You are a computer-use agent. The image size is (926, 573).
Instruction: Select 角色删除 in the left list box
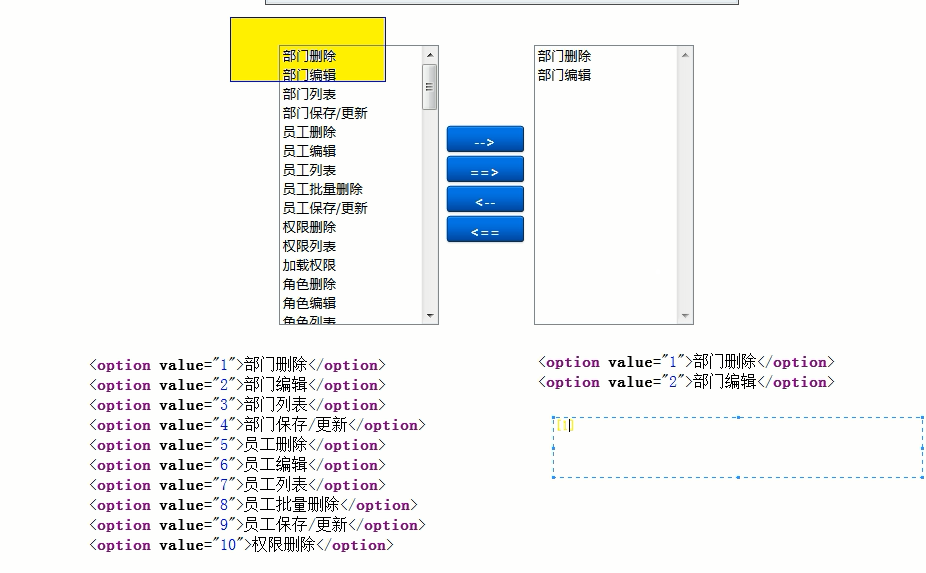[x=309, y=284]
